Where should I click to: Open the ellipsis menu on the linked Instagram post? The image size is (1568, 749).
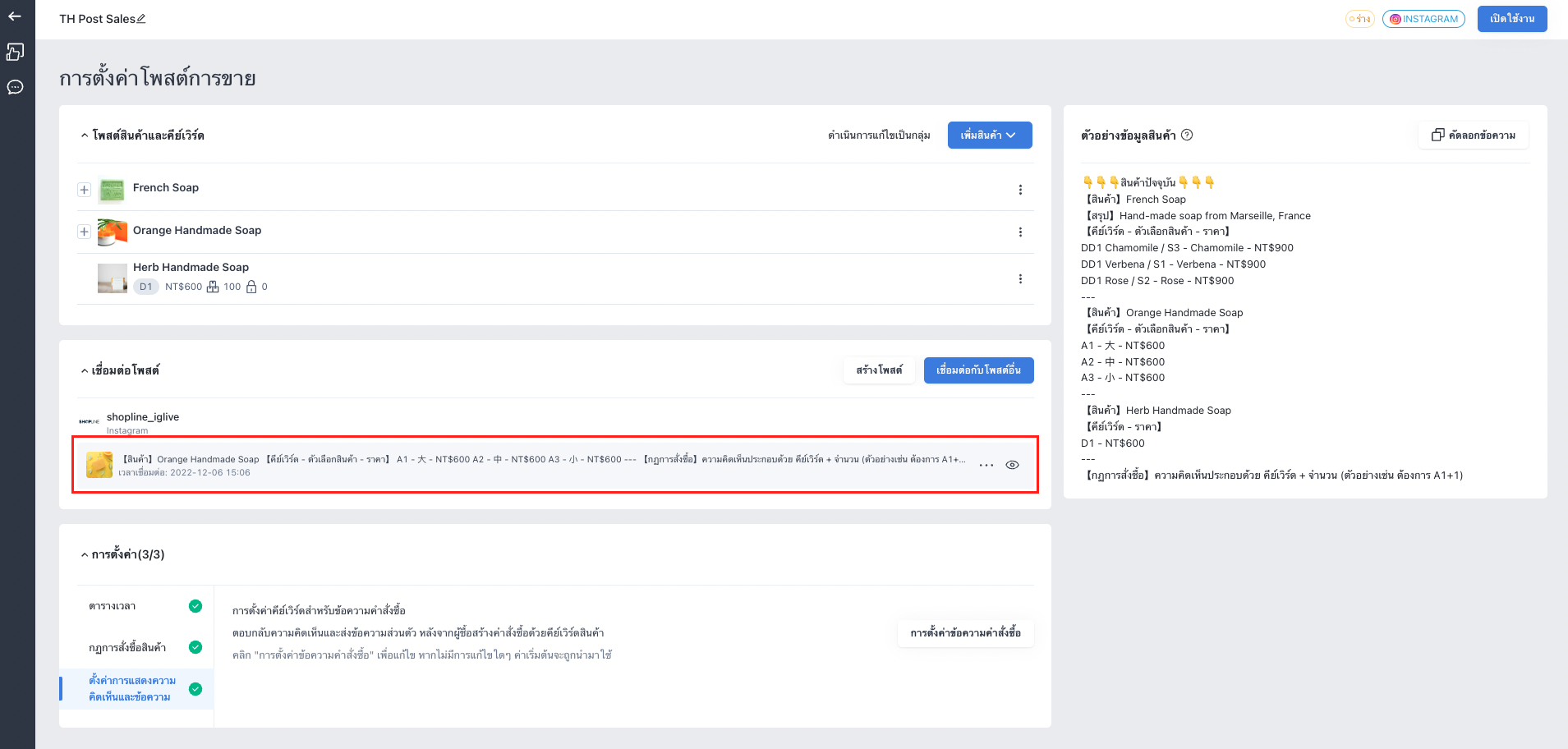coord(986,465)
